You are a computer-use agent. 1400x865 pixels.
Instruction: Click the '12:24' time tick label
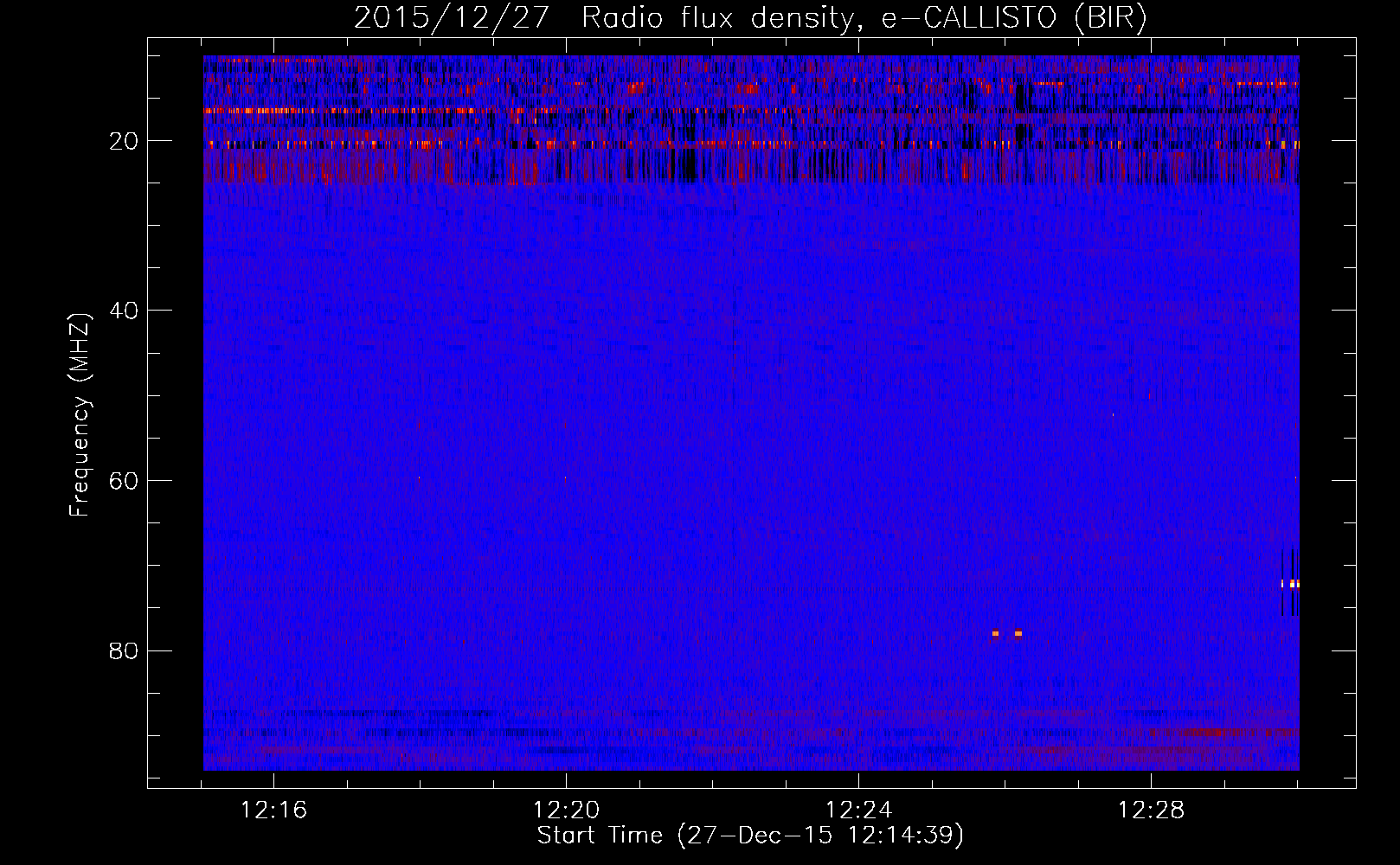pos(859,811)
